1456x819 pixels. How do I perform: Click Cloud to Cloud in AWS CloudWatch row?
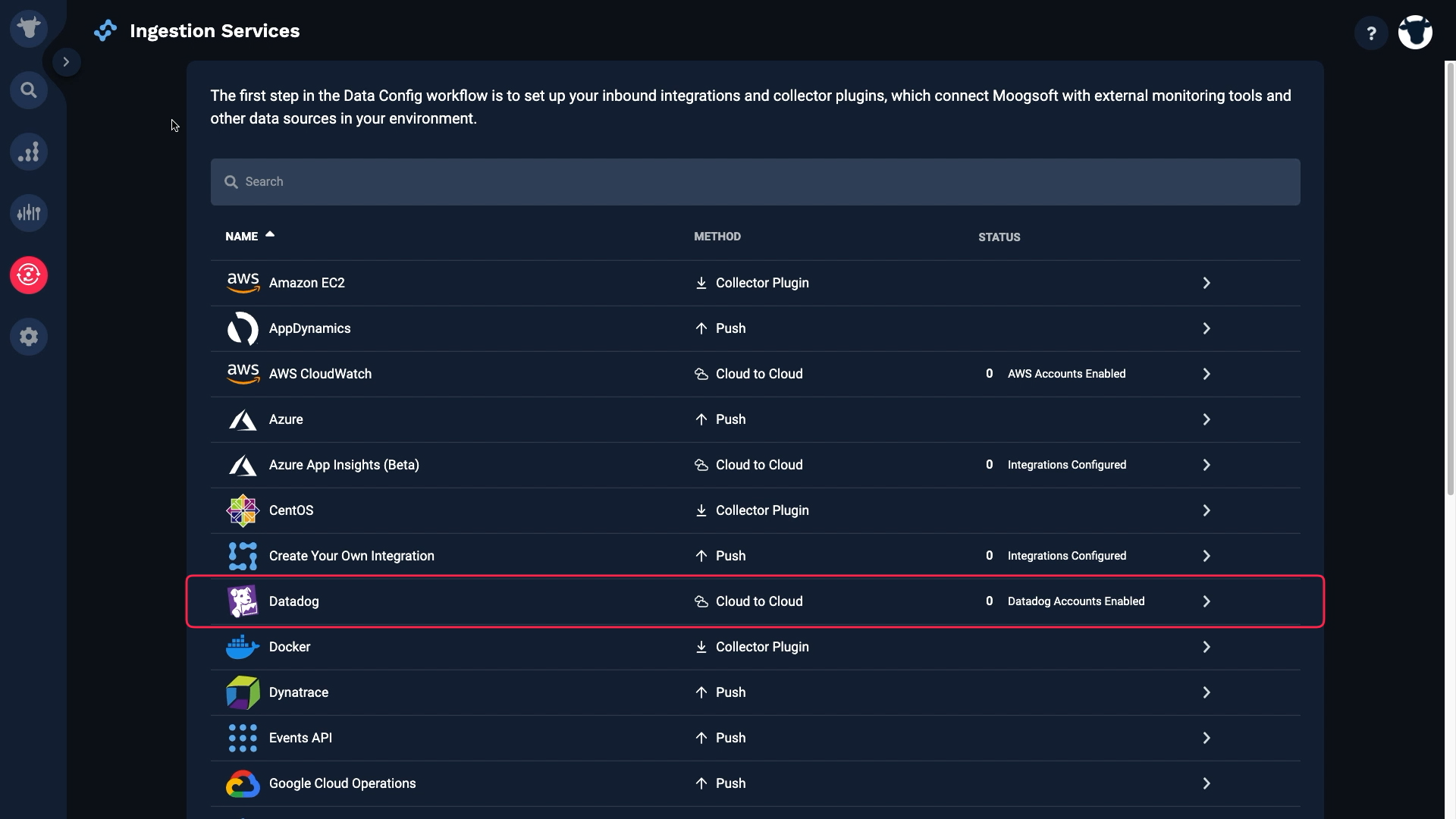coord(759,374)
